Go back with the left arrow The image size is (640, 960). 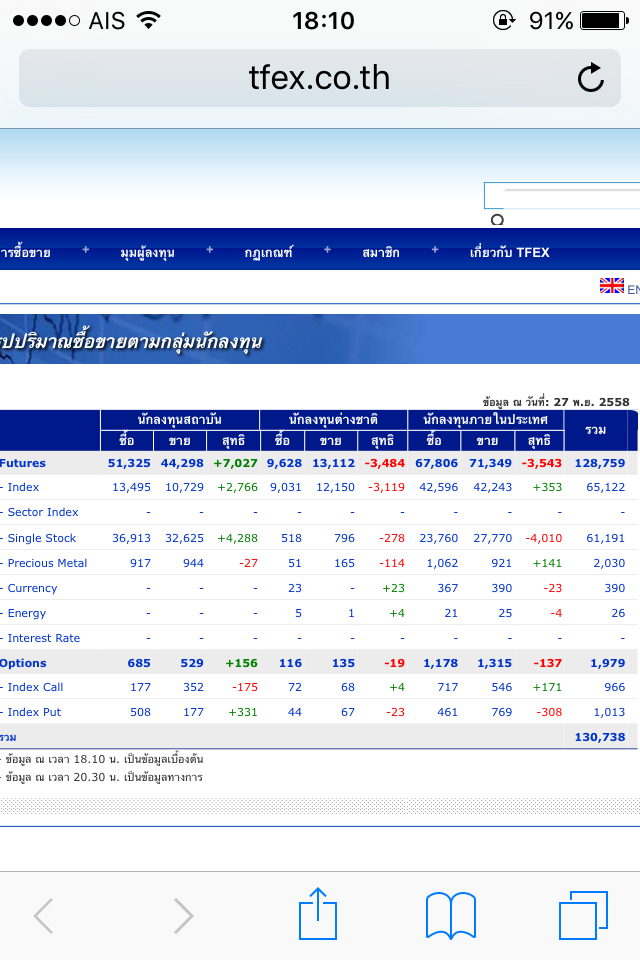click(44, 915)
